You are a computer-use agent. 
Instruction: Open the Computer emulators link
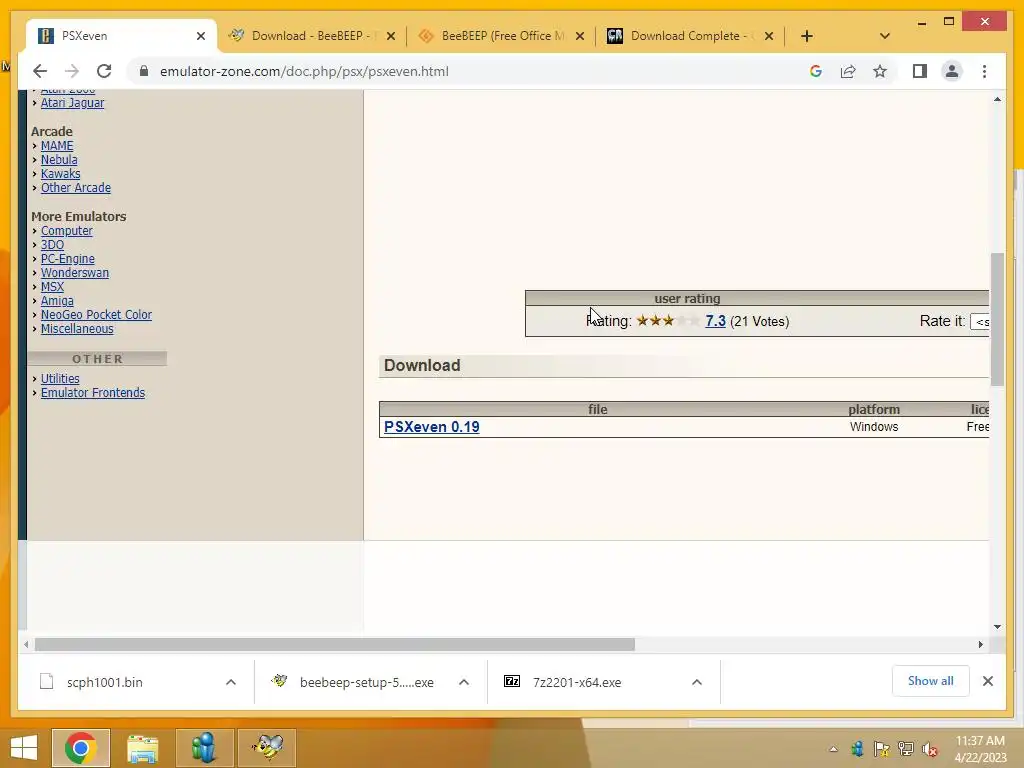click(x=67, y=231)
